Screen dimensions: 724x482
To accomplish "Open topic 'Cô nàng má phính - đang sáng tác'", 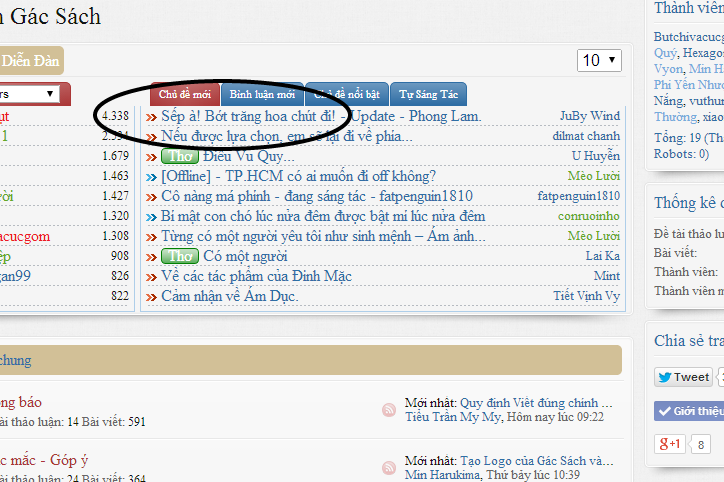I will [317, 196].
